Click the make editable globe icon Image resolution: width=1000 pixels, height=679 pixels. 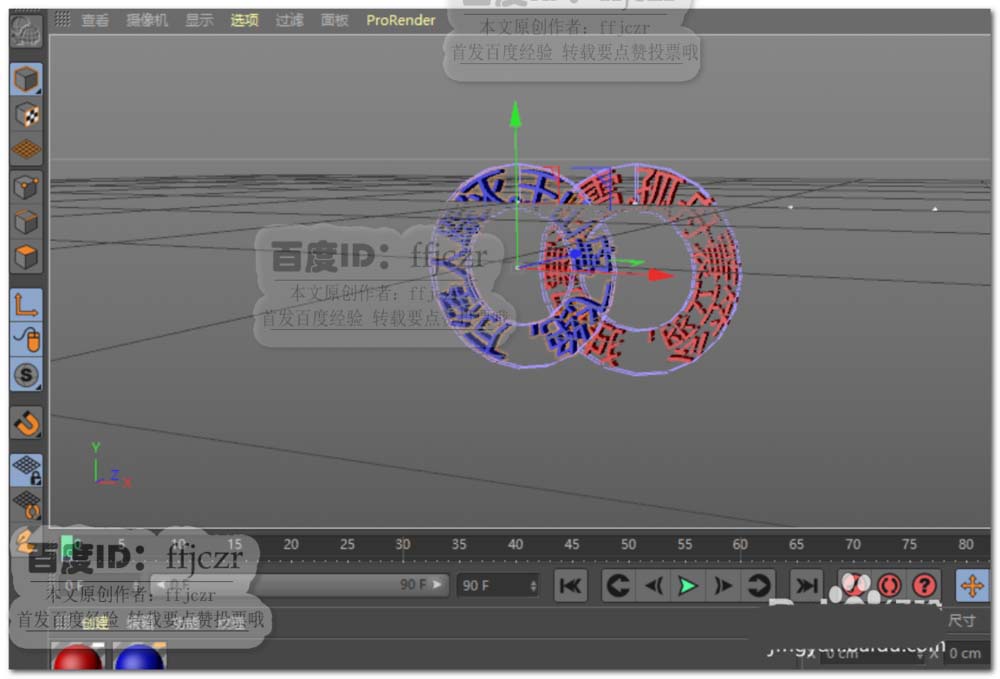tap(26, 30)
